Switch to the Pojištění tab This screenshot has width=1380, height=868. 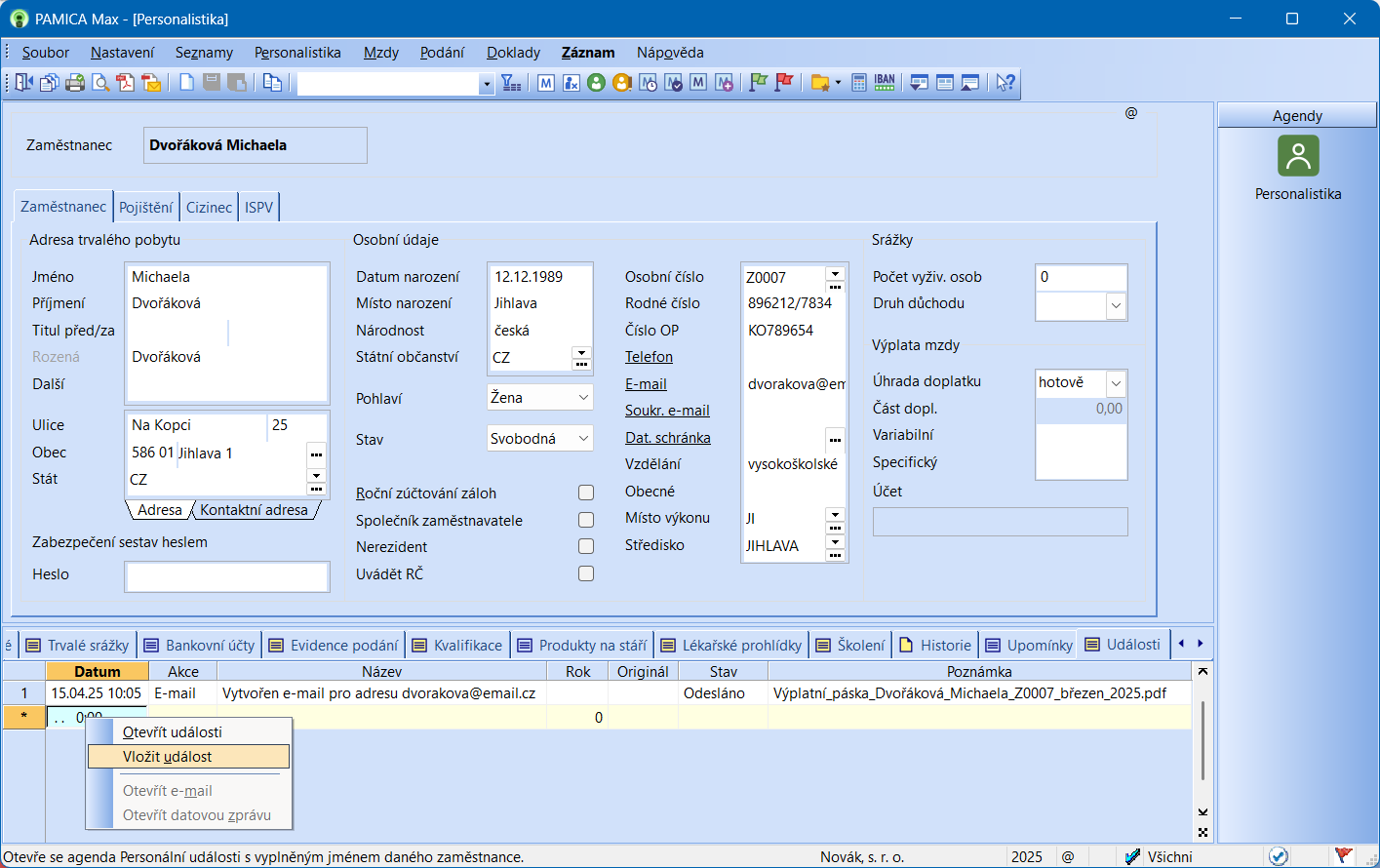pyautogui.click(x=146, y=207)
